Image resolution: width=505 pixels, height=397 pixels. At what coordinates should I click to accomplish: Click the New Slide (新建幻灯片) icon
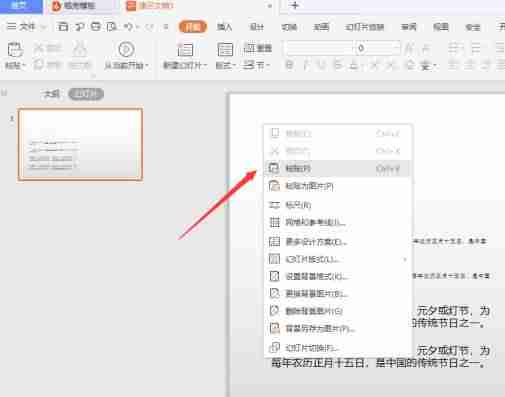tap(185, 50)
